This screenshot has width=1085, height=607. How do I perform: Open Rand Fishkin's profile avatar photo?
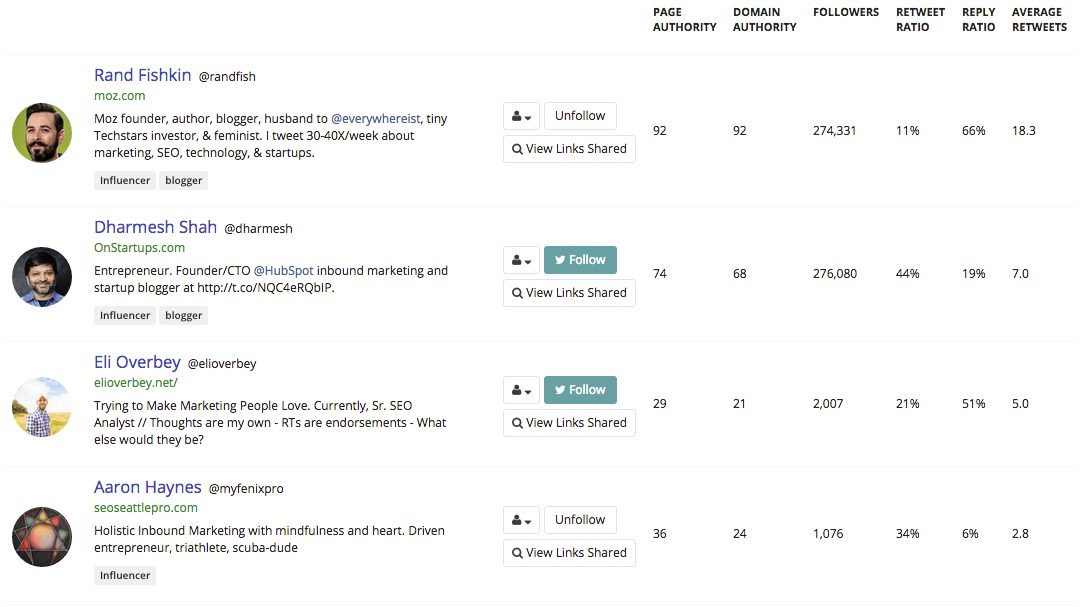click(x=42, y=133)
